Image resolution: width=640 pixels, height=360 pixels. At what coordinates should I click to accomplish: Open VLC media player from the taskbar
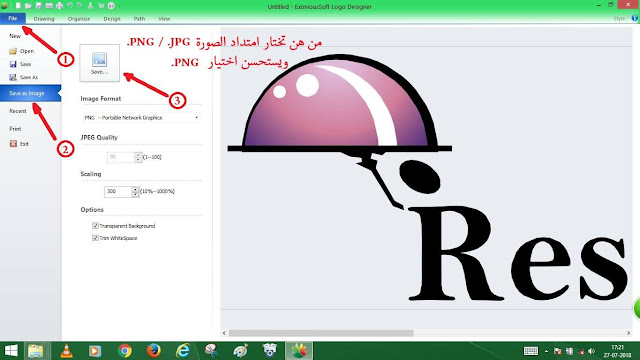point(67,351)
